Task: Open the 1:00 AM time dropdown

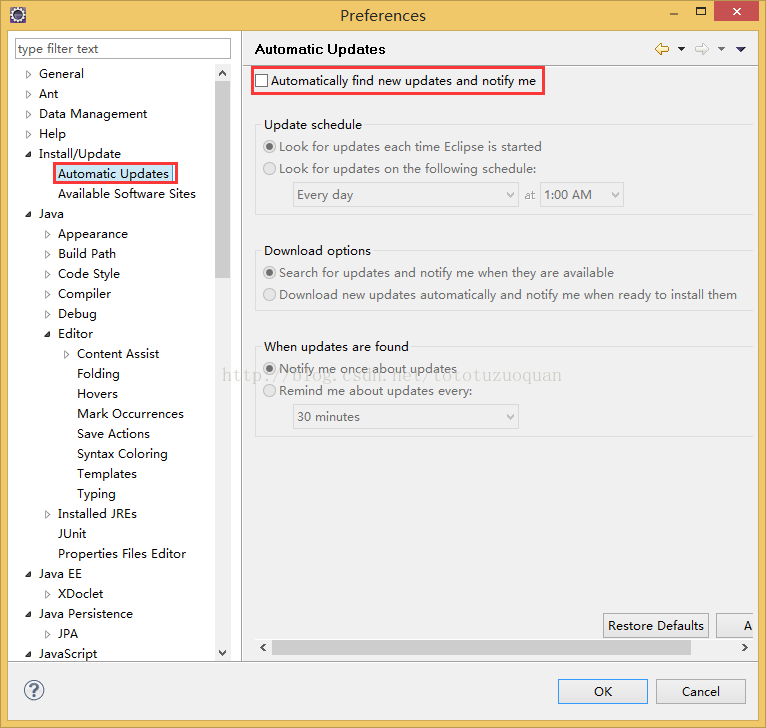Action: pyautogui.click(x=581, y=195)
